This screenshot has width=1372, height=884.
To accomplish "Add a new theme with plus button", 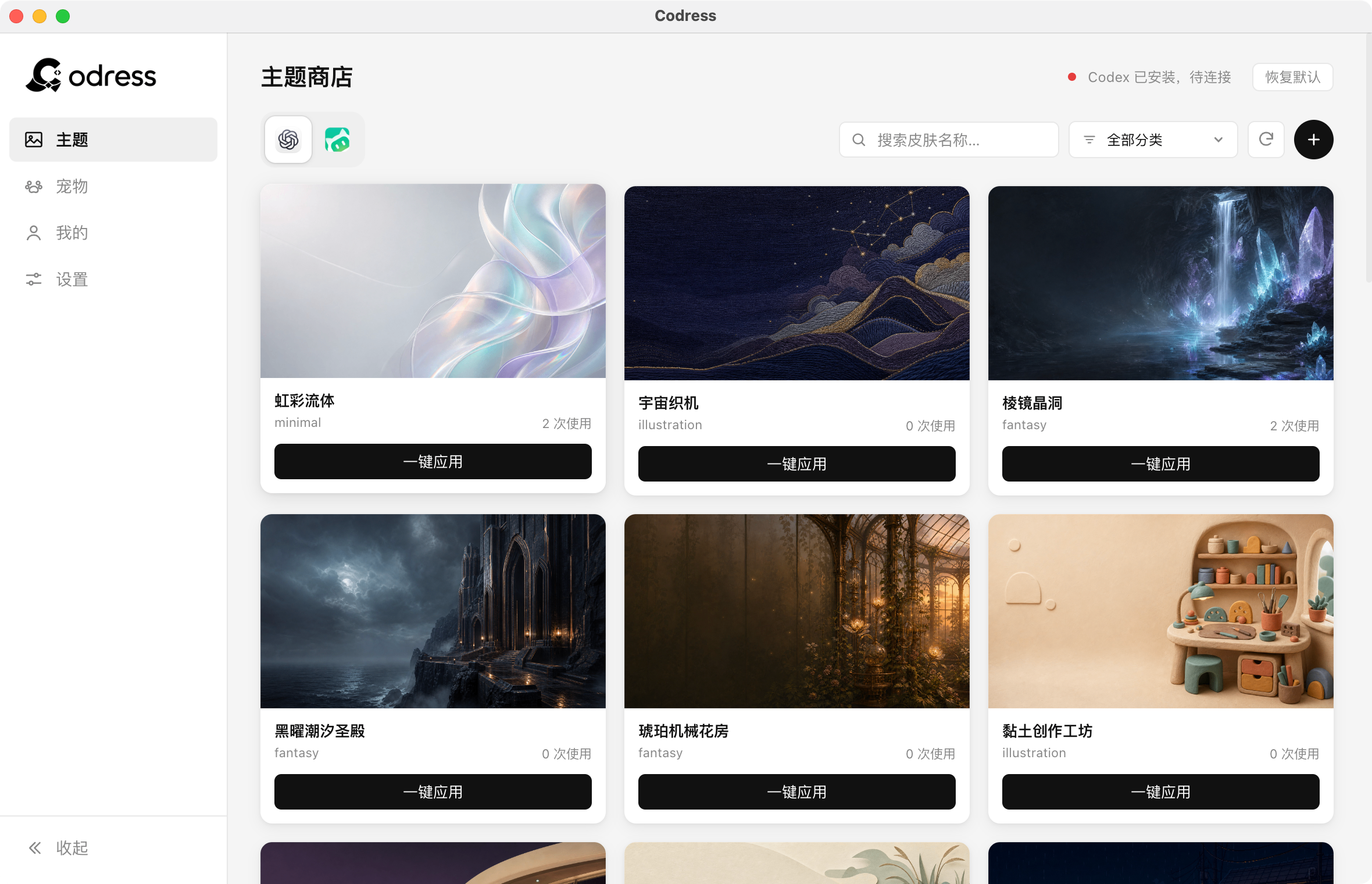I will click(1314, 140).
